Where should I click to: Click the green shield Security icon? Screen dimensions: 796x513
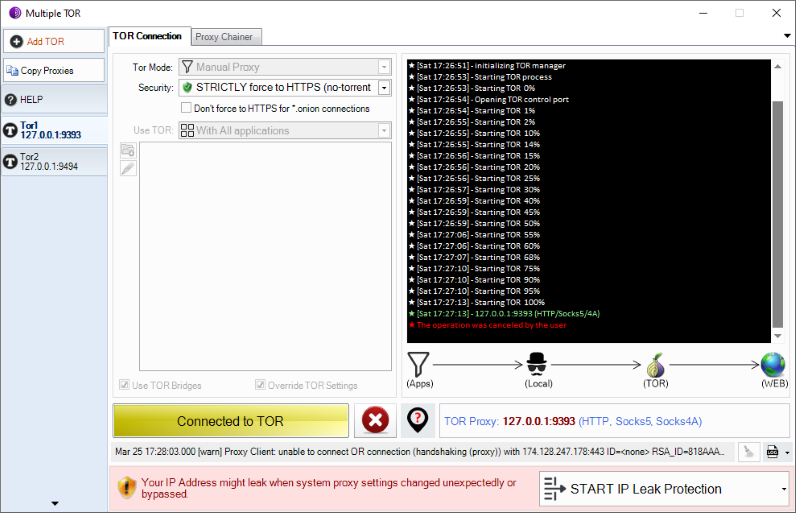click(187, 87)
